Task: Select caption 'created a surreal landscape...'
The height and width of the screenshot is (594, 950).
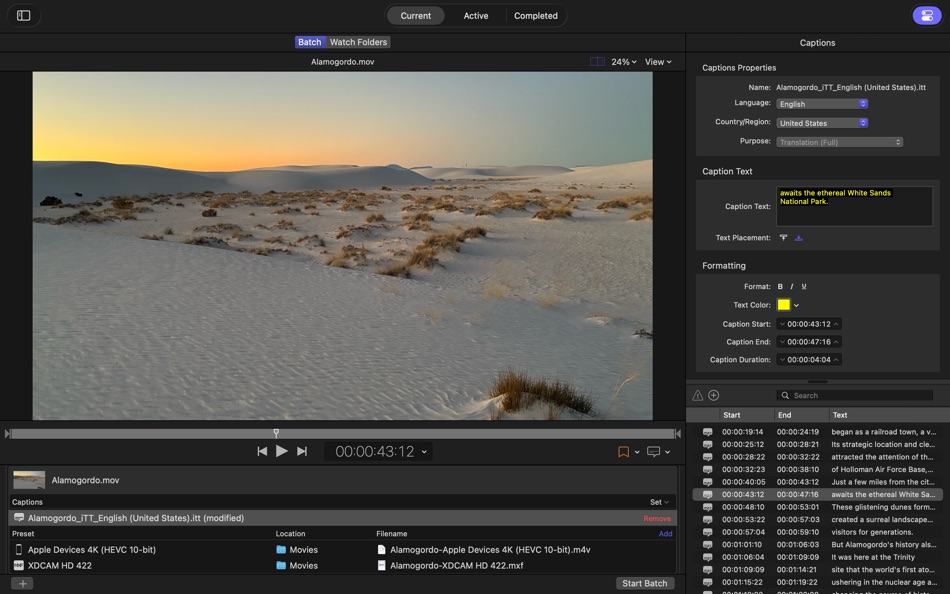Action: coord(817,520)
